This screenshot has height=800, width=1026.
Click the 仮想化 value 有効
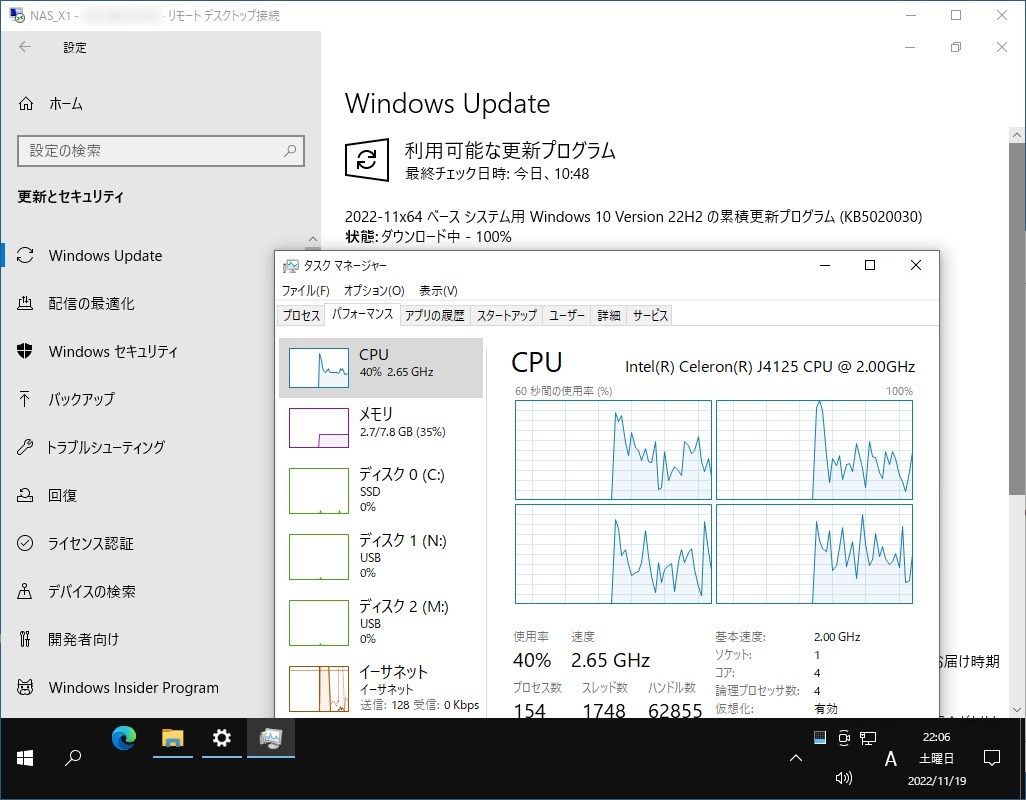[826, 708]
